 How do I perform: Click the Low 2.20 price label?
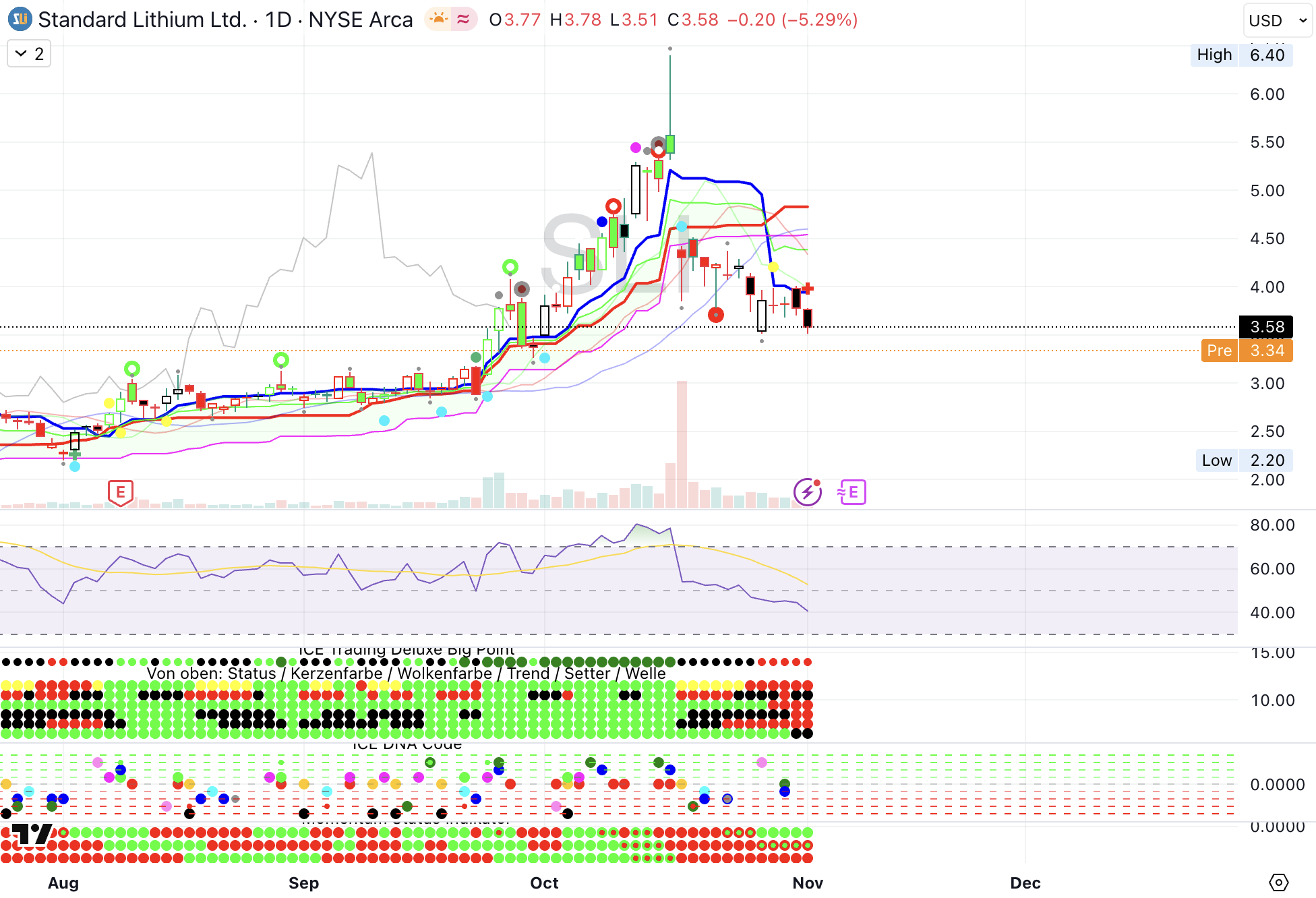(x=1243, y=460)
